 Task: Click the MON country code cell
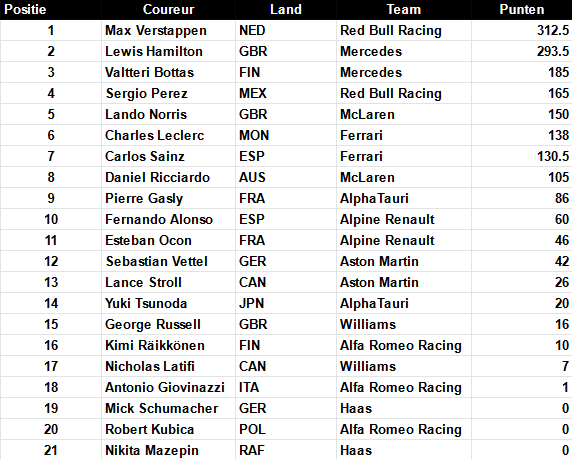click(x=286, y=135)
